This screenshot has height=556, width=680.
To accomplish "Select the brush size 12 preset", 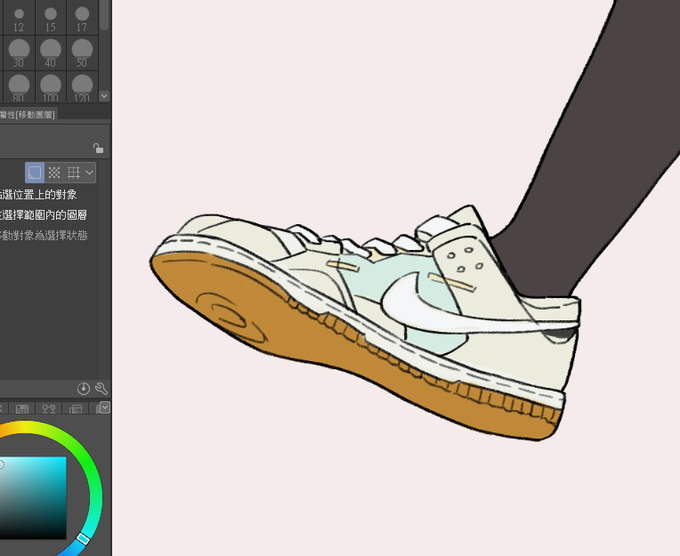I will 19,17.
